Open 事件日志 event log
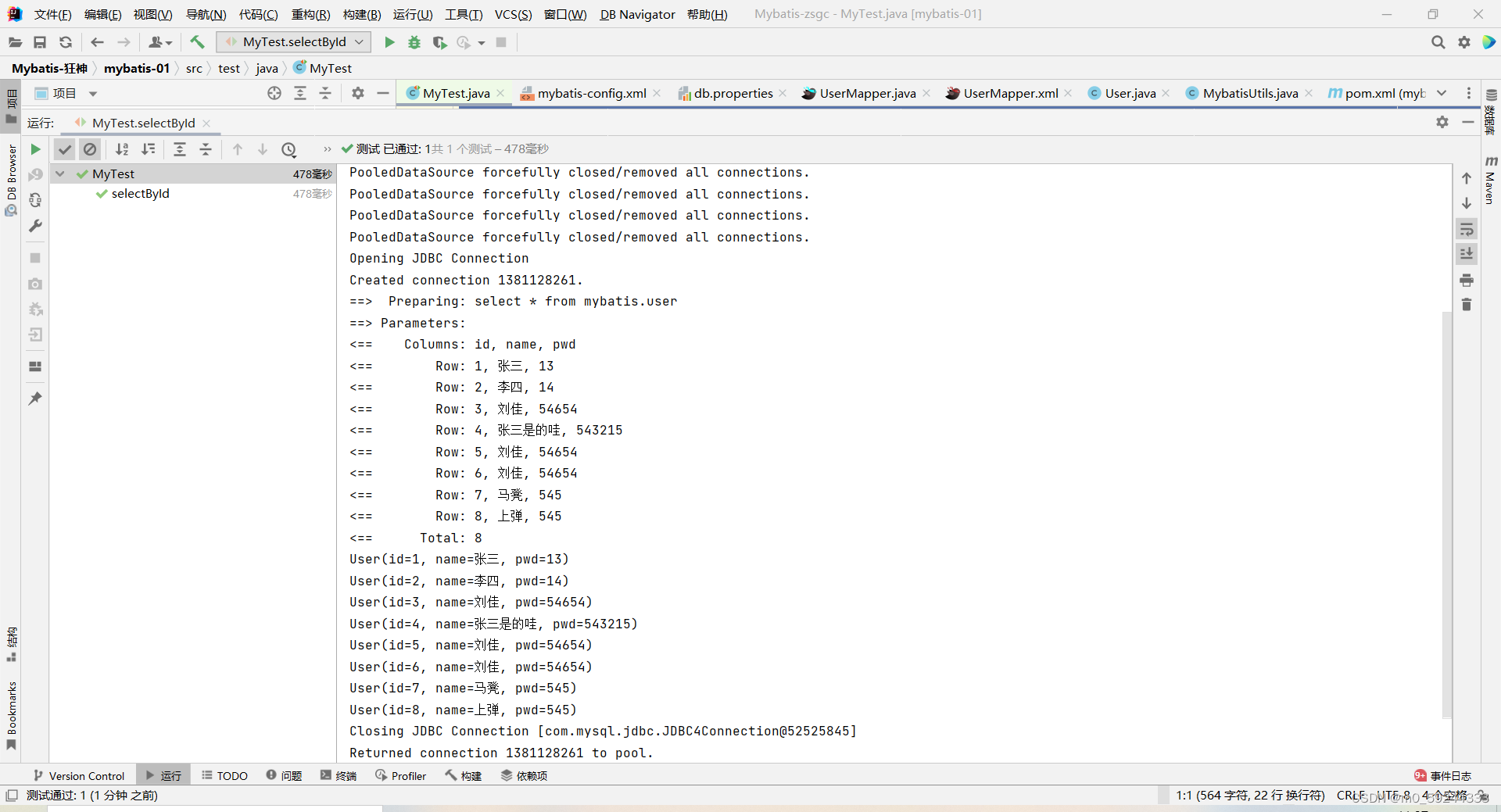This screenshot has height=812, width=1501. pyautogui.click(x=1442, y=775)
